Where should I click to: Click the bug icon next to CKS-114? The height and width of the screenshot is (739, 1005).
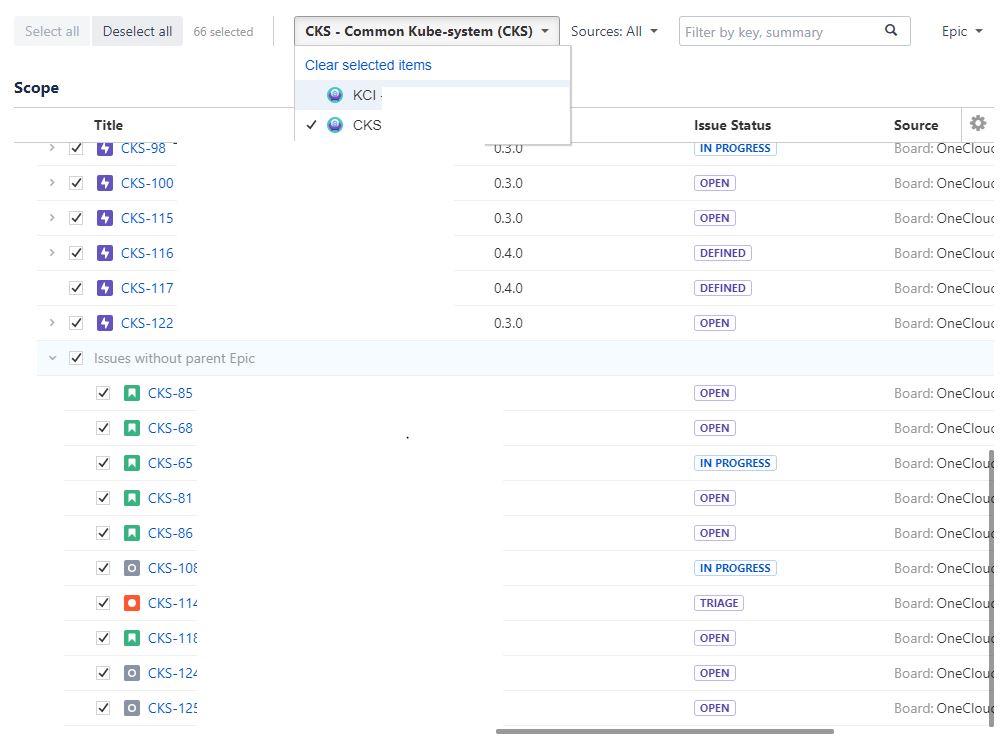tap(131, 603)
